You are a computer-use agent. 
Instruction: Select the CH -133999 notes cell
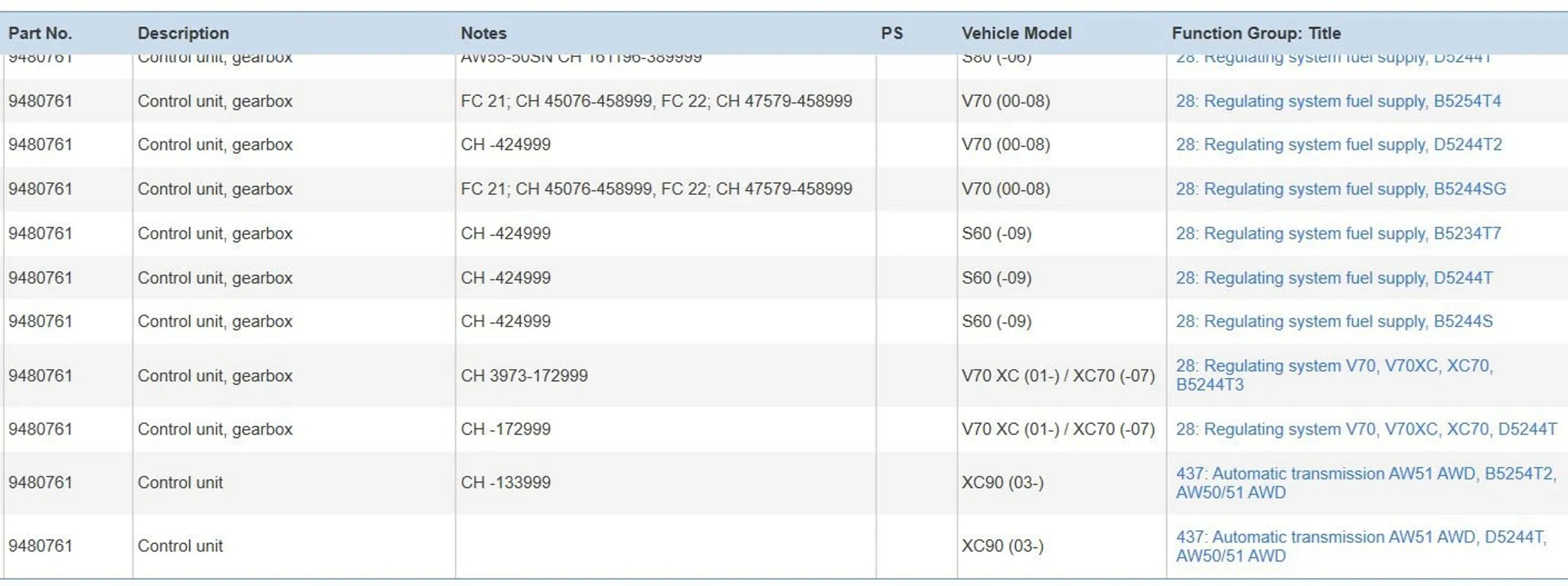pyautogui.click(x=506, y=483)
